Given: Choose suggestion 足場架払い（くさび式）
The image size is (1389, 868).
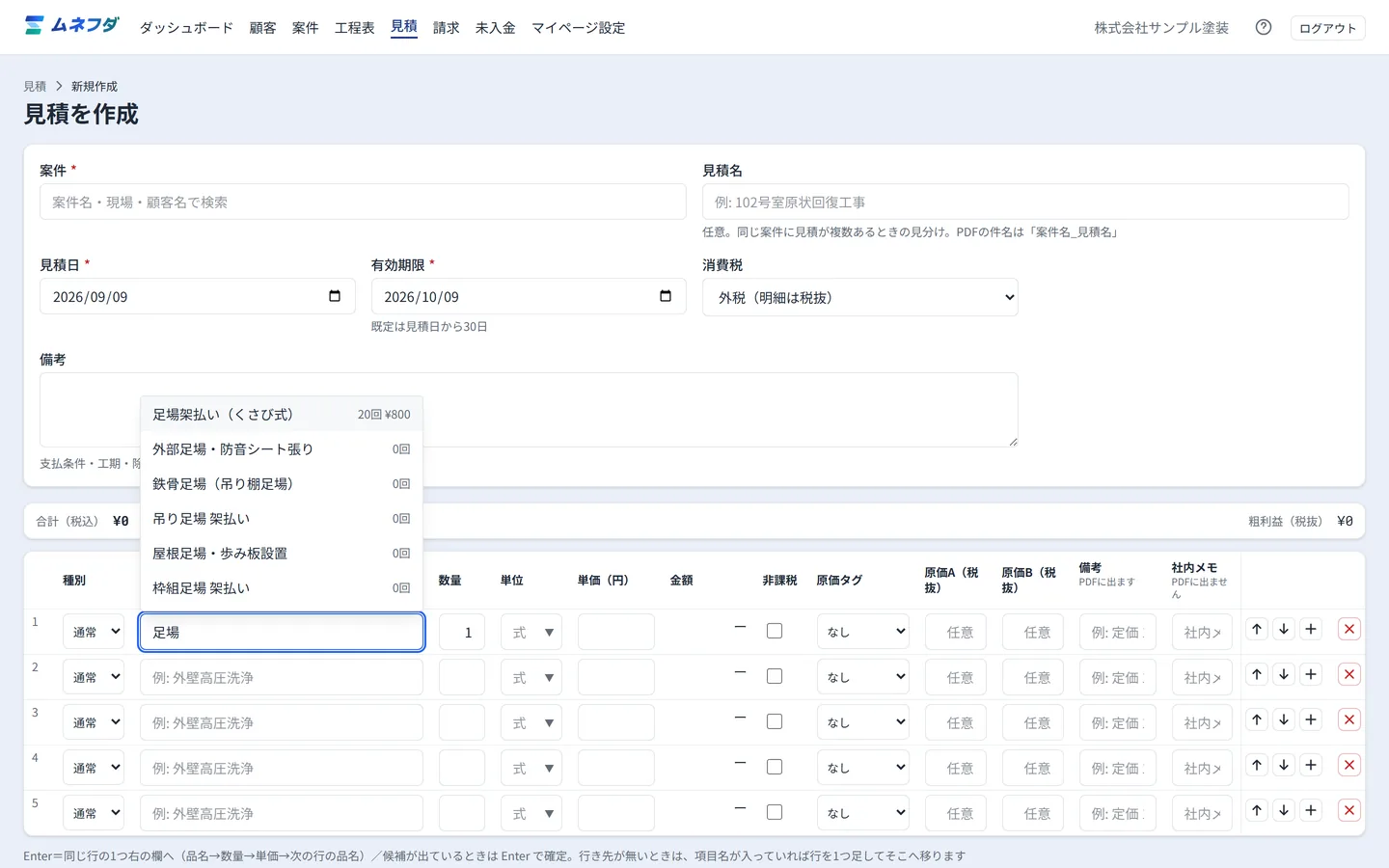Looking at the screenshot, I should click(282, 414).
